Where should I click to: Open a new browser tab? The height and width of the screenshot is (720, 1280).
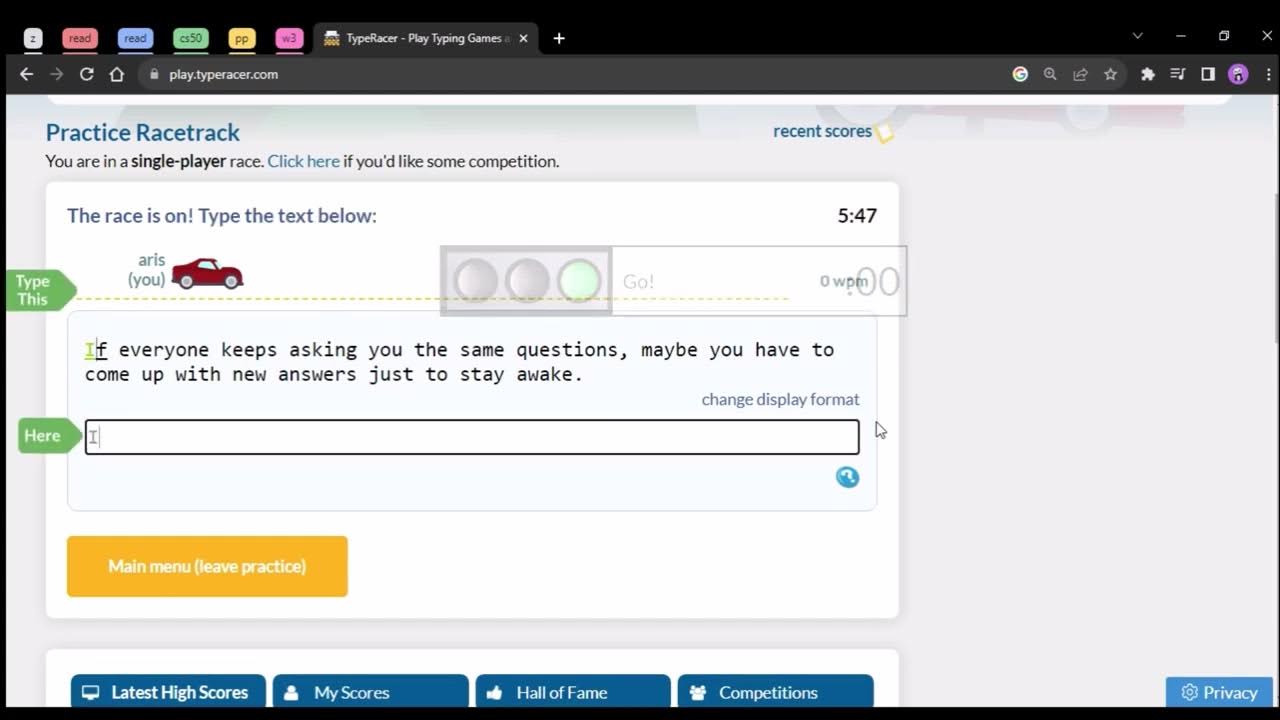pyautogui.click(x=559, y=38)
